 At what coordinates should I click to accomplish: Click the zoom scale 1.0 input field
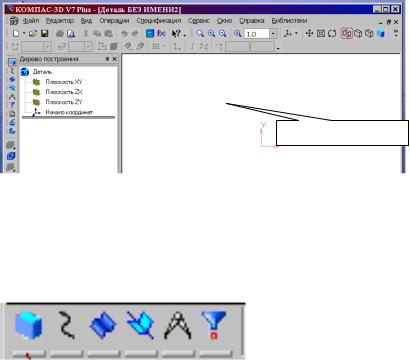(x=257, y=34)
